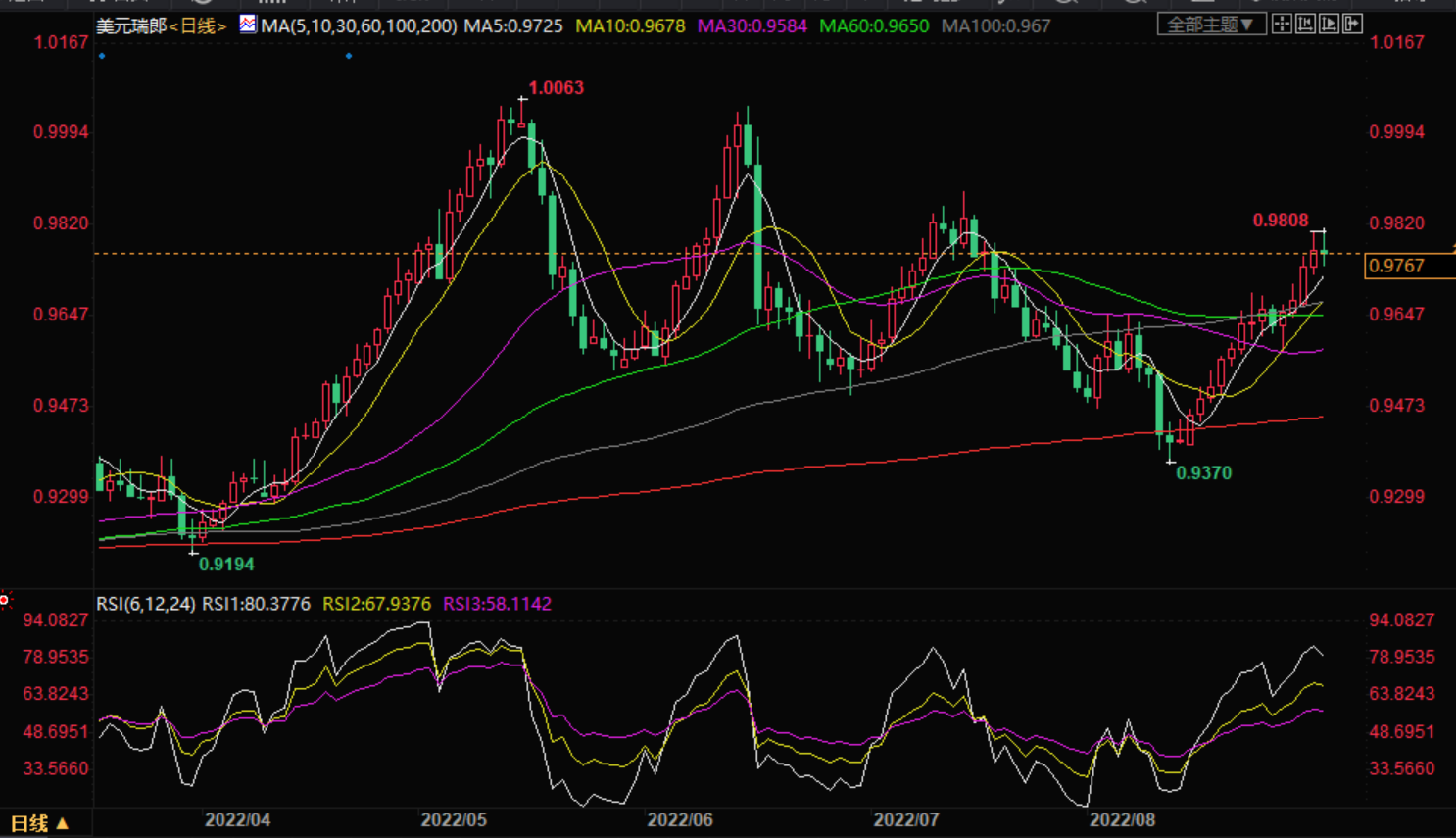Click the MA(5,10,30,60,100,200) indicator label
Screen dimensions: 1456x838
pyautogui.click(x=359, y=26)
